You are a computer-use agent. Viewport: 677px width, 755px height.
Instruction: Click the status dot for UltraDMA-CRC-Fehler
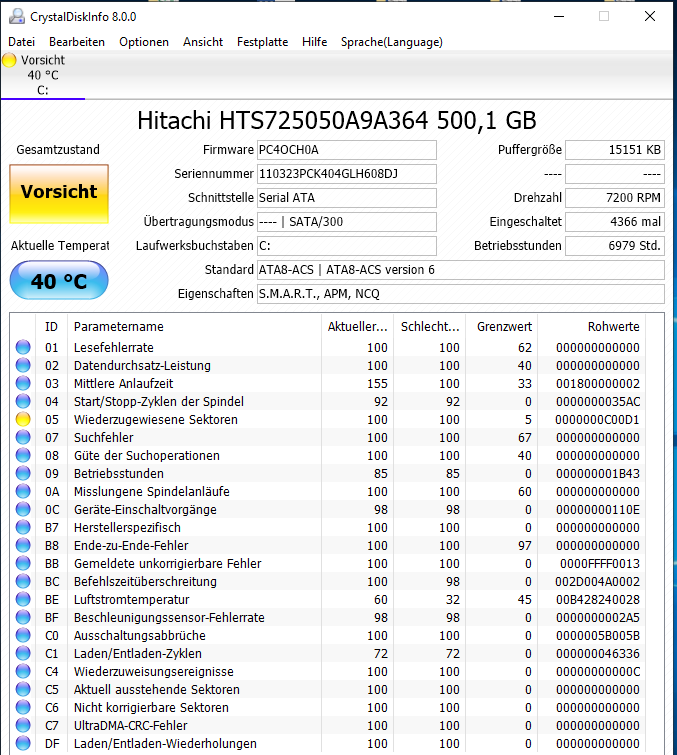(23, 725)
